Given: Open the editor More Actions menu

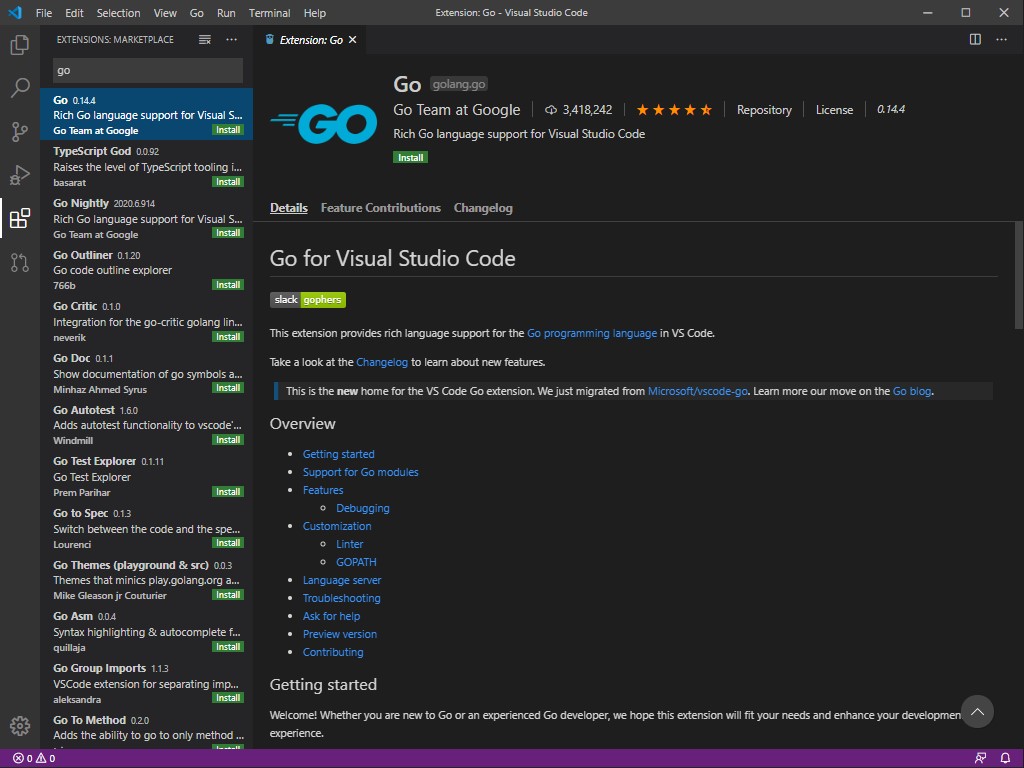Looking at the screenshot, I should click(1001, 39).
